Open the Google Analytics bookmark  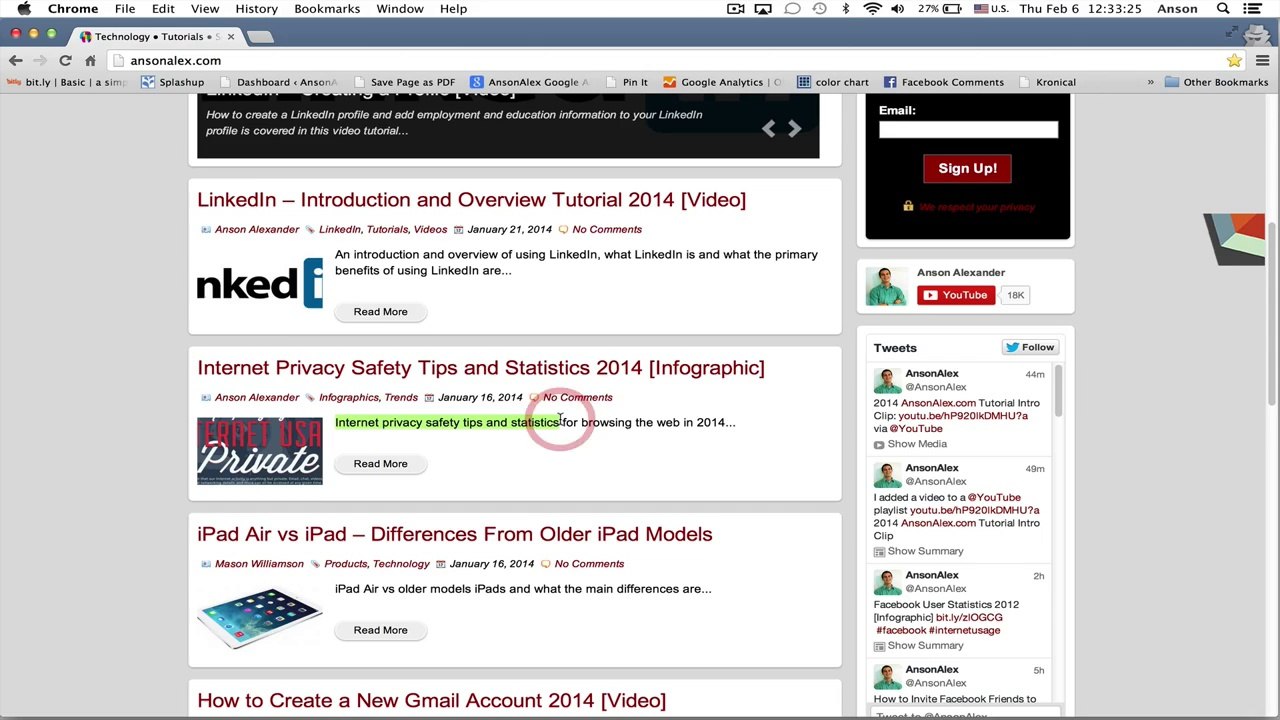(x=722, y=82)
